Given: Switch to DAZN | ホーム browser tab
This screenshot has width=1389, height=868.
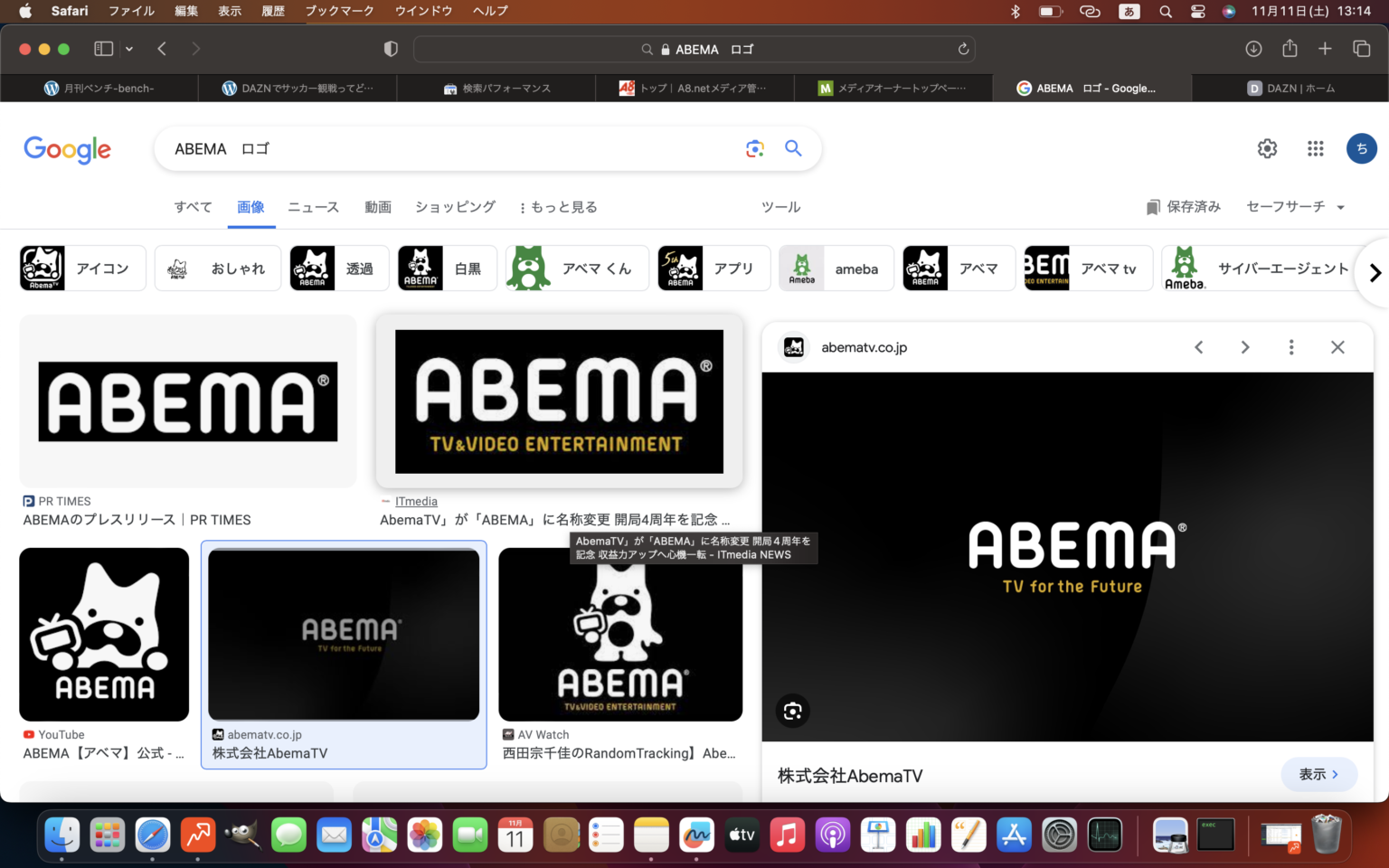Looking at the screenshot, I should 1290,88.
